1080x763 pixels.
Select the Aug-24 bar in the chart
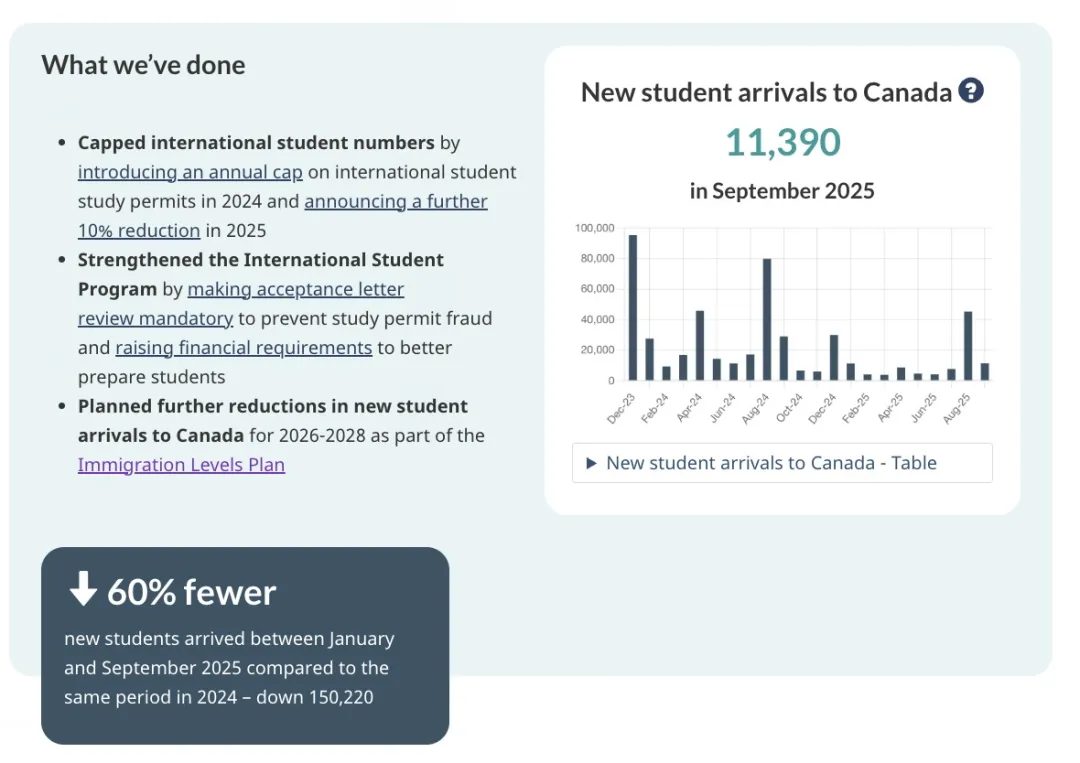pyautogui.click(x=767, y=320)
